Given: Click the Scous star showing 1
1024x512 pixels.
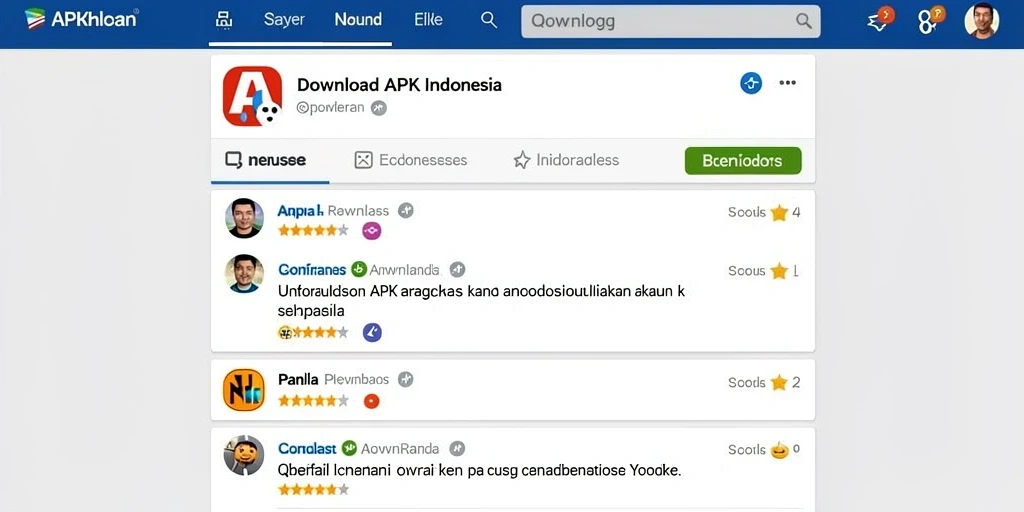Looking at the screenshot, I should (x=779, y=271).
